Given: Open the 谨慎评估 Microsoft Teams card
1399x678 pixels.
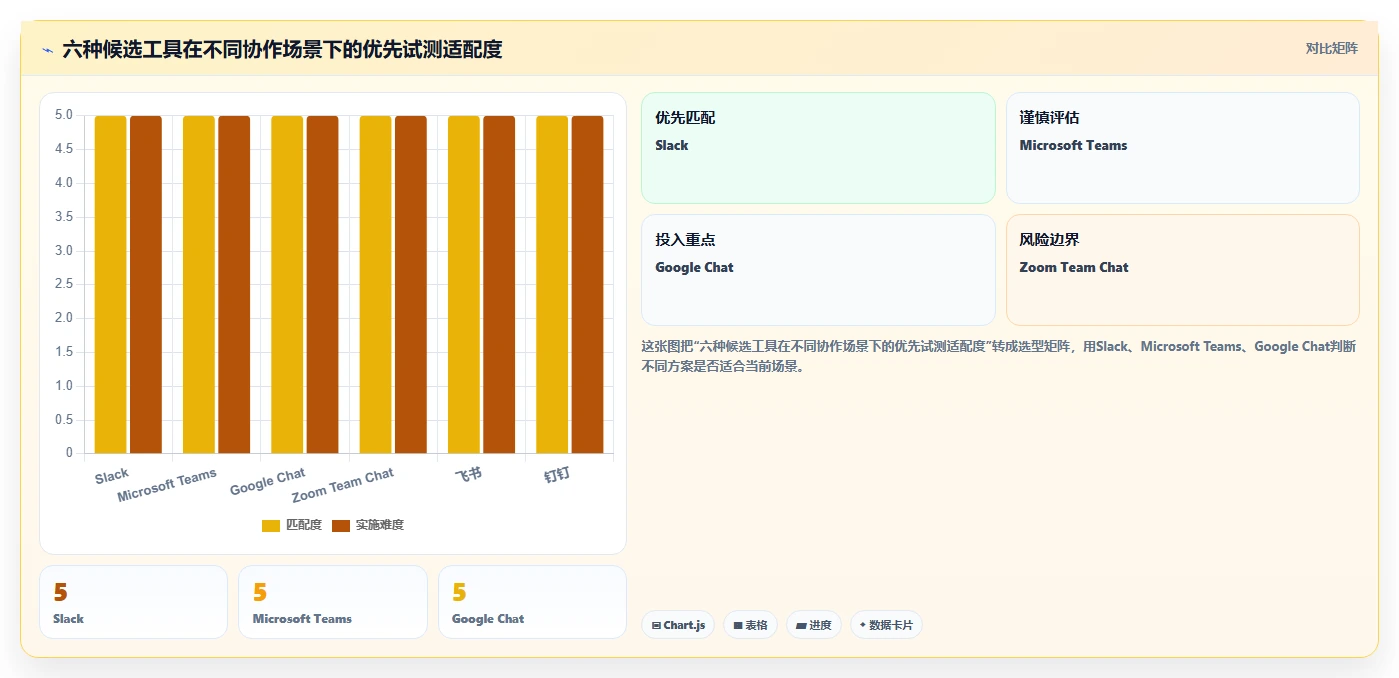Looking at the screenshot, I should click(x=1183, y=148).
